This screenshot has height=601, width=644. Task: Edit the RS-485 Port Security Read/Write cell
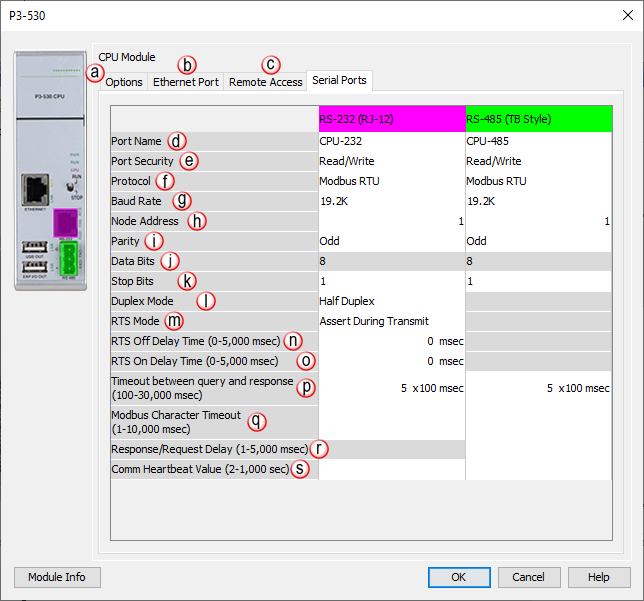coord(538,161)
